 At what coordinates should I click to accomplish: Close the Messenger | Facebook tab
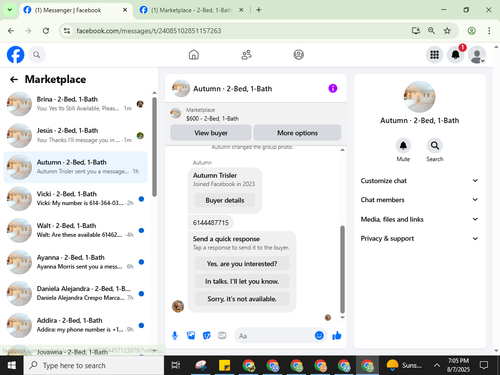click(x=125, y=10)
